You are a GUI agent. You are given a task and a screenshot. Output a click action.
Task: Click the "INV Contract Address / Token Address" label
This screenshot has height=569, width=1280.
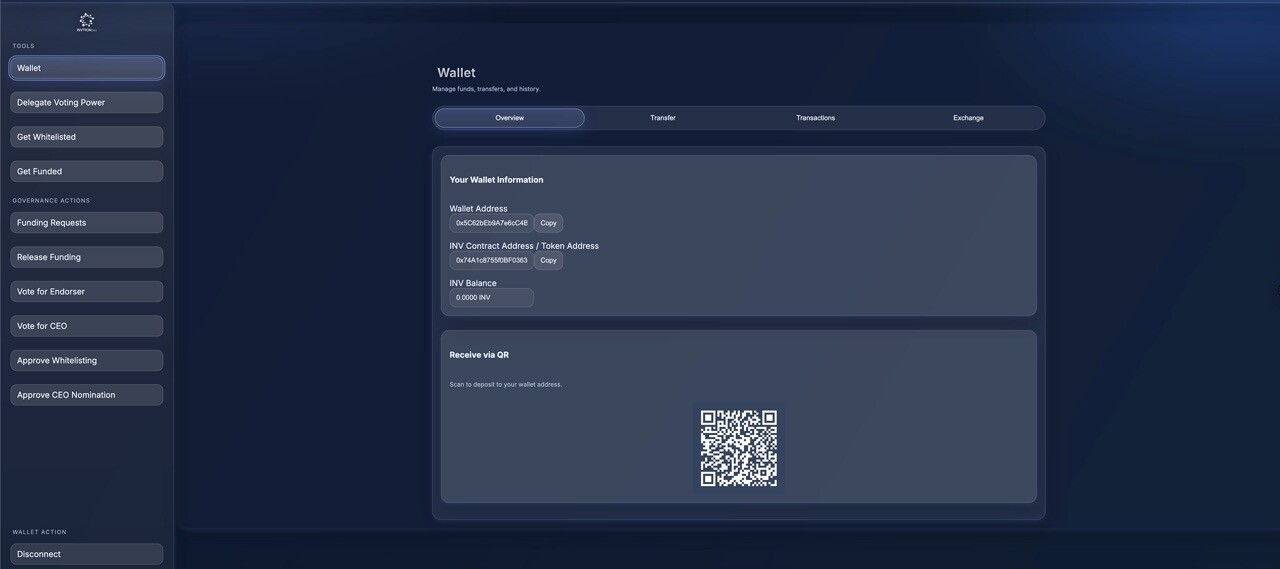[x=524, y=246]
